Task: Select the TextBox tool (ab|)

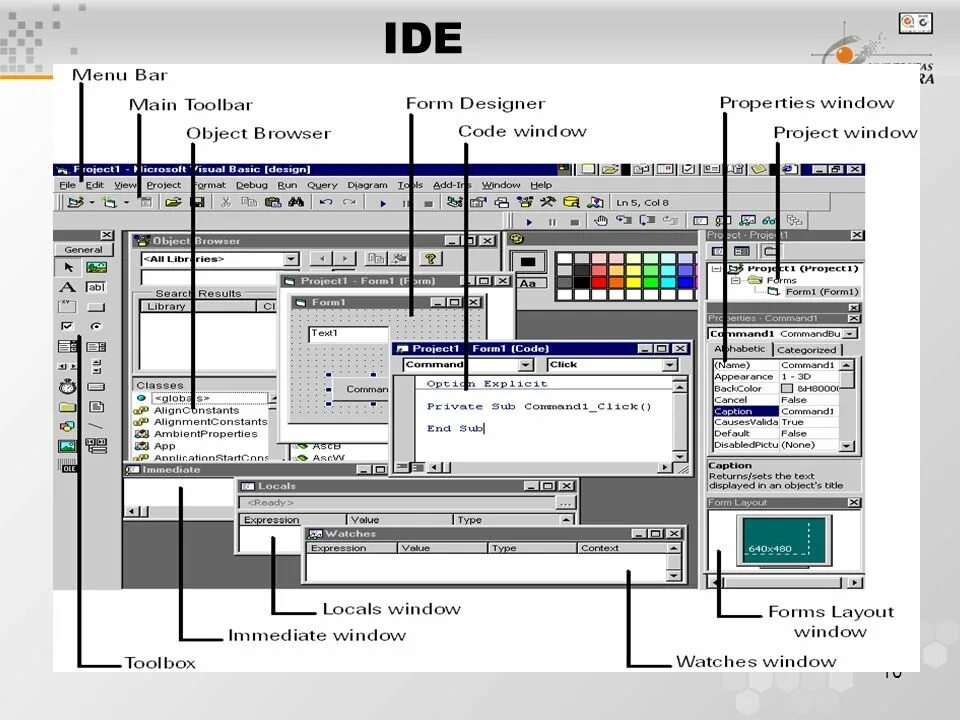Action: tap(96, 287)
